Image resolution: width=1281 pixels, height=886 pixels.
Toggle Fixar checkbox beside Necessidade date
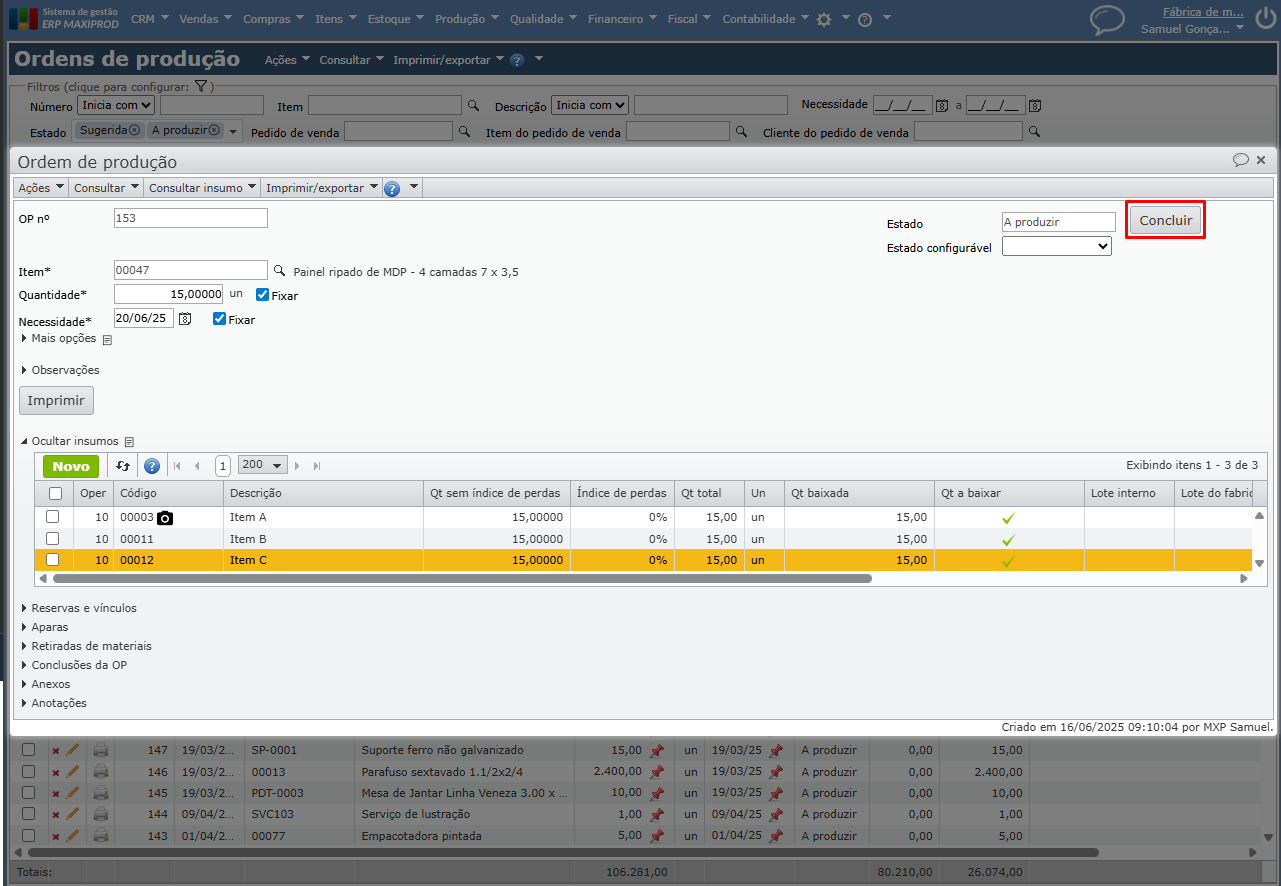[x=219, y=319]
